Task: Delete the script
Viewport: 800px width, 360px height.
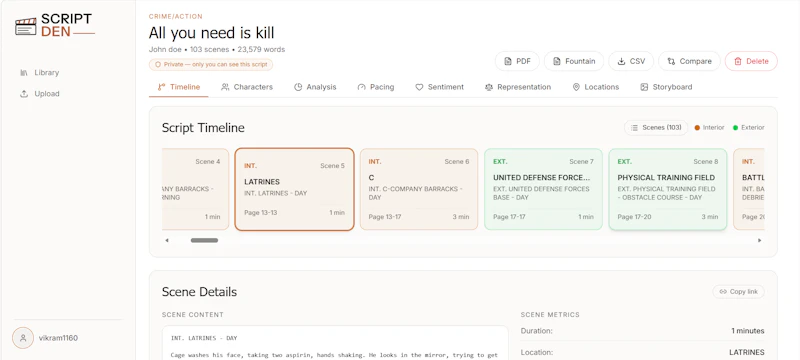Action: (751, 61)
